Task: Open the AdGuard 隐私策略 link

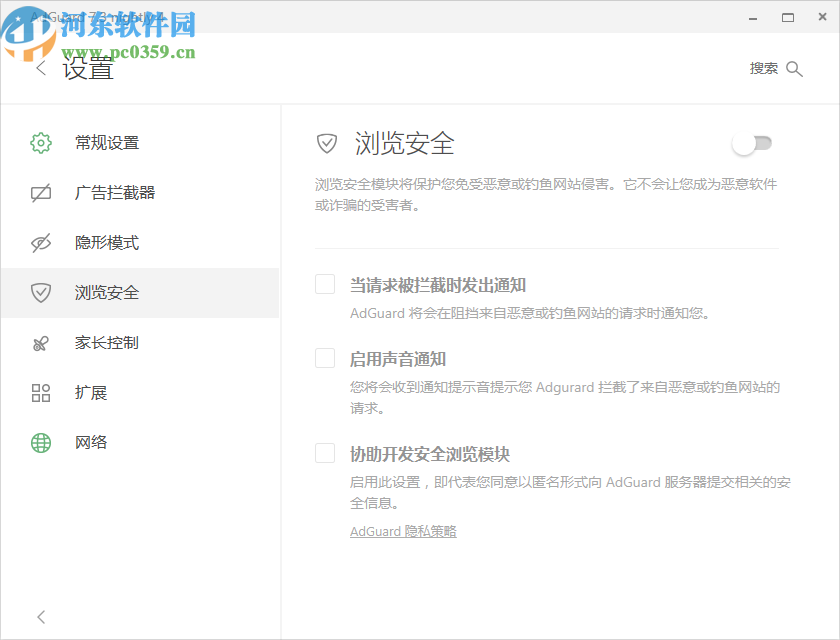Action: (403, 531)
